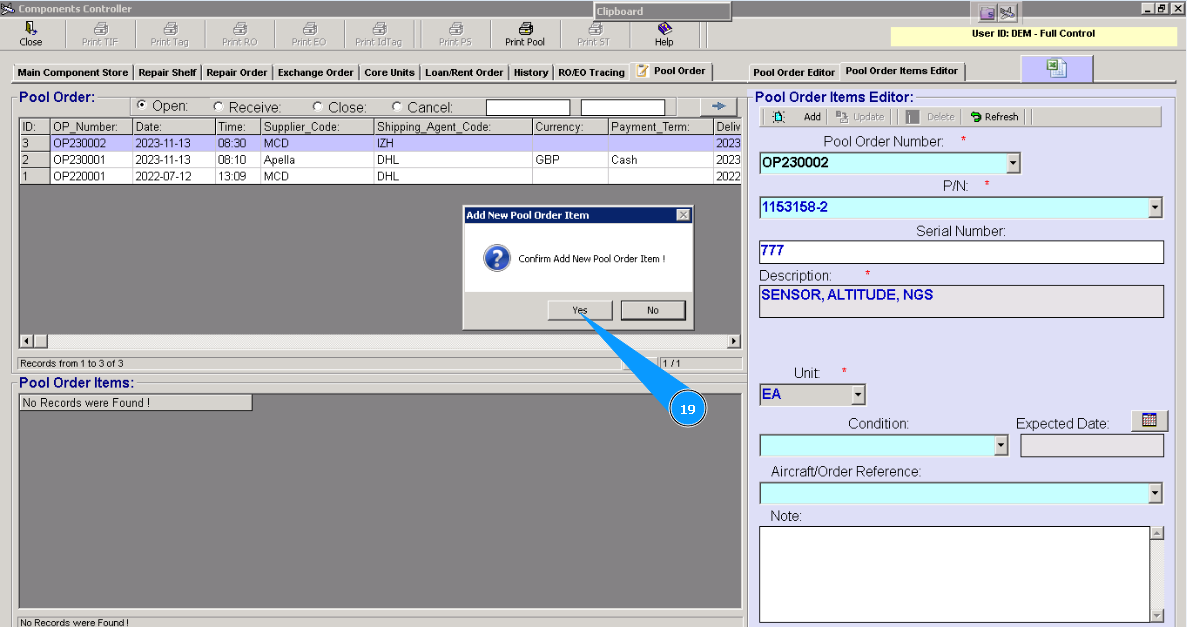This screenshot has height=627, width=1187.
Task: Click the Print Tag printer icon
Action: (170, 29)
